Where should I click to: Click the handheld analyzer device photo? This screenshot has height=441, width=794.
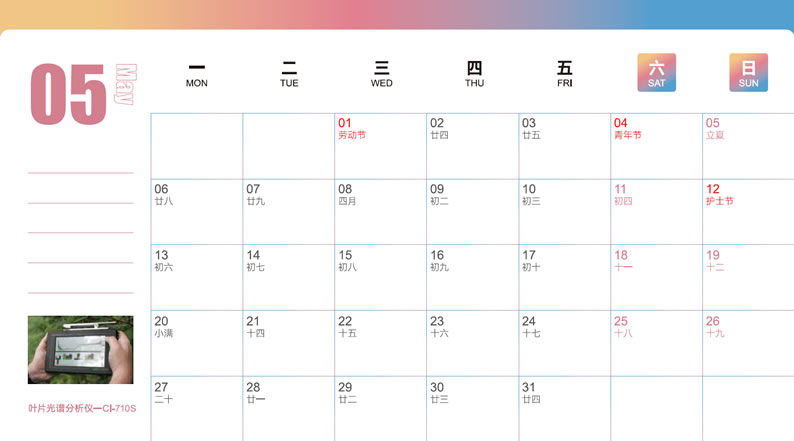(80, 349)
